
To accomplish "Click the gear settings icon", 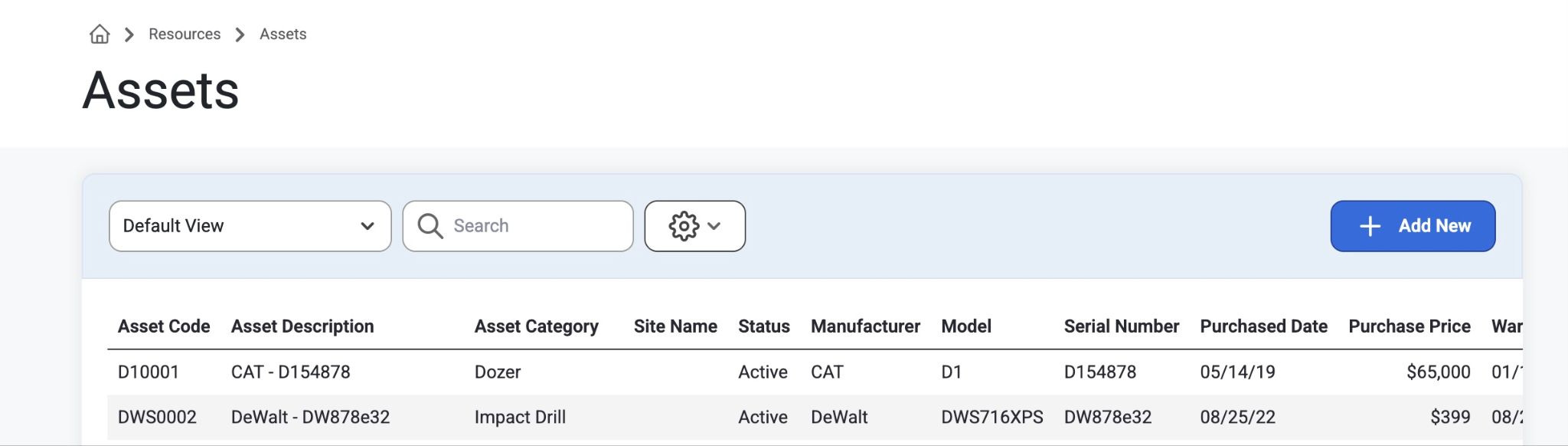I will 684,226.
